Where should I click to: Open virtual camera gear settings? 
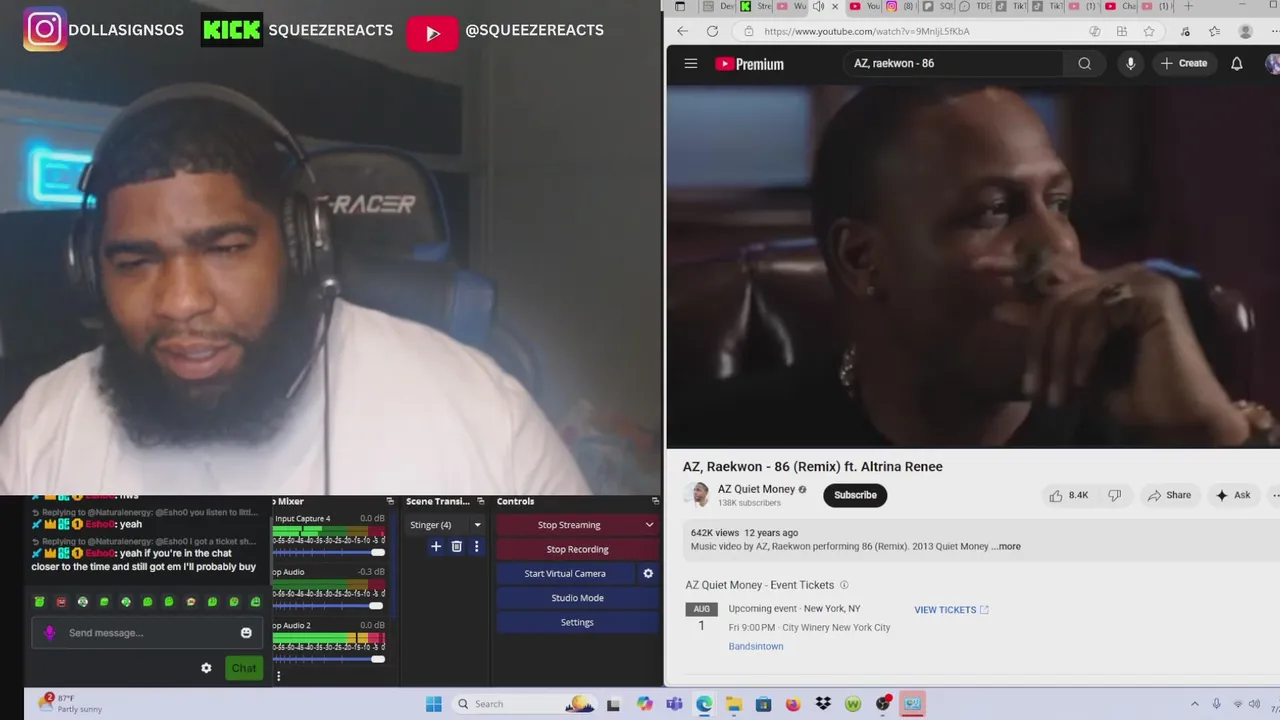click(x=648, y=573)
